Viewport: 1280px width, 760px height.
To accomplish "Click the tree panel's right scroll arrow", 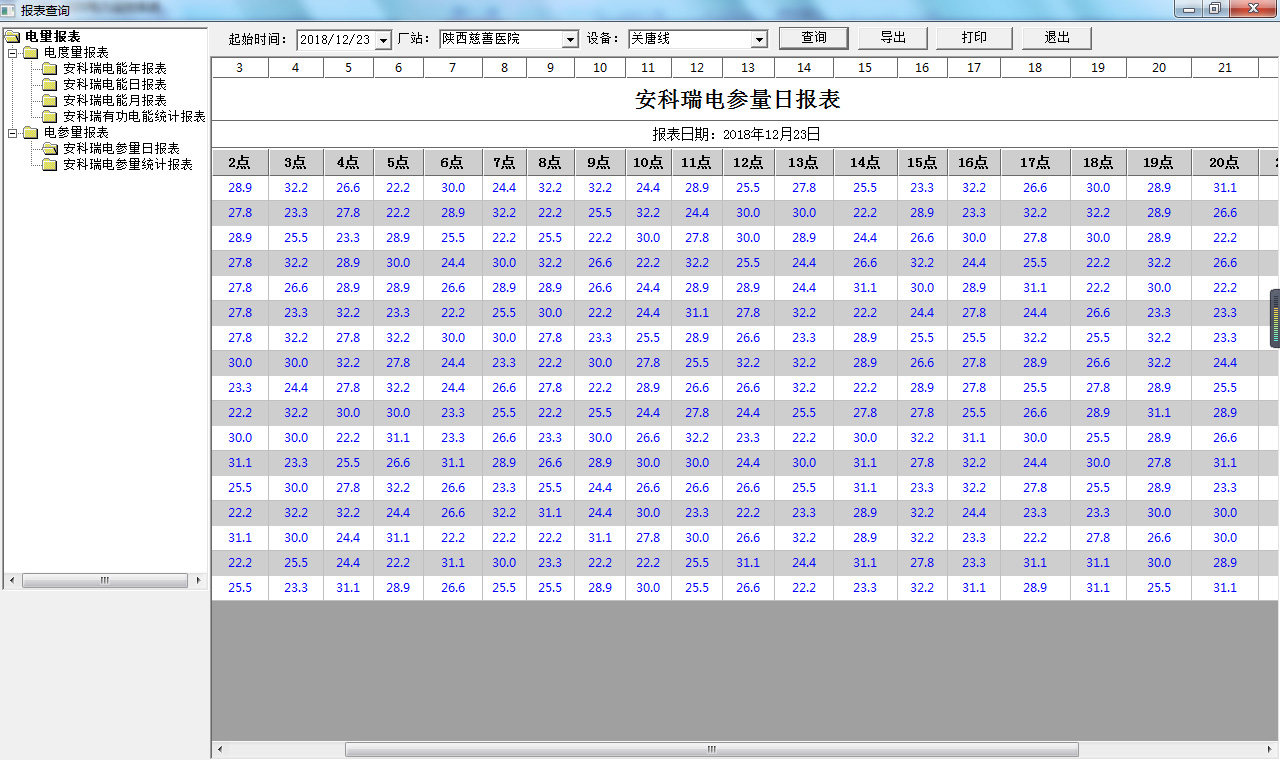I will (x=198, y=581).
